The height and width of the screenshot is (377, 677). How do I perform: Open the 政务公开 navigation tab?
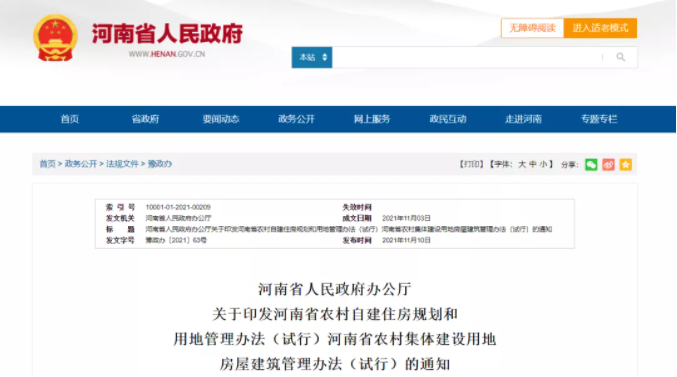(296, 119)
